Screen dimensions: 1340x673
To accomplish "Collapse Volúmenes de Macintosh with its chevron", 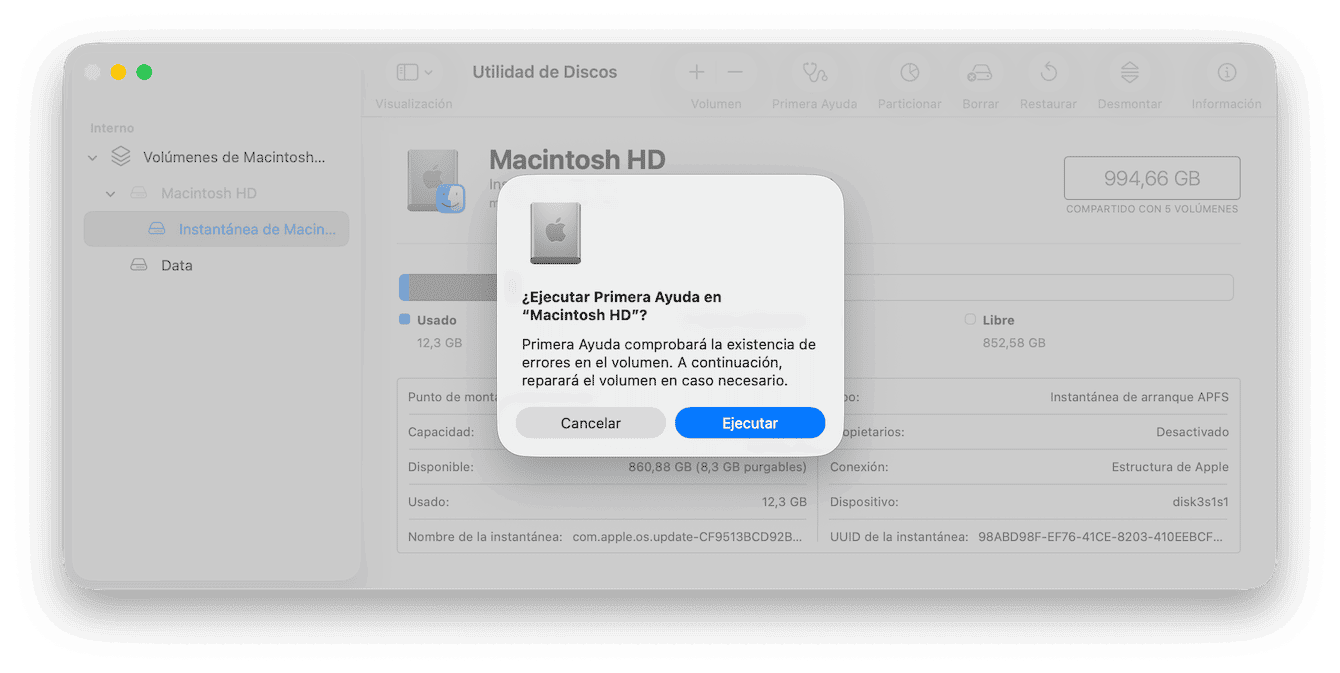I will pos(92,156).
